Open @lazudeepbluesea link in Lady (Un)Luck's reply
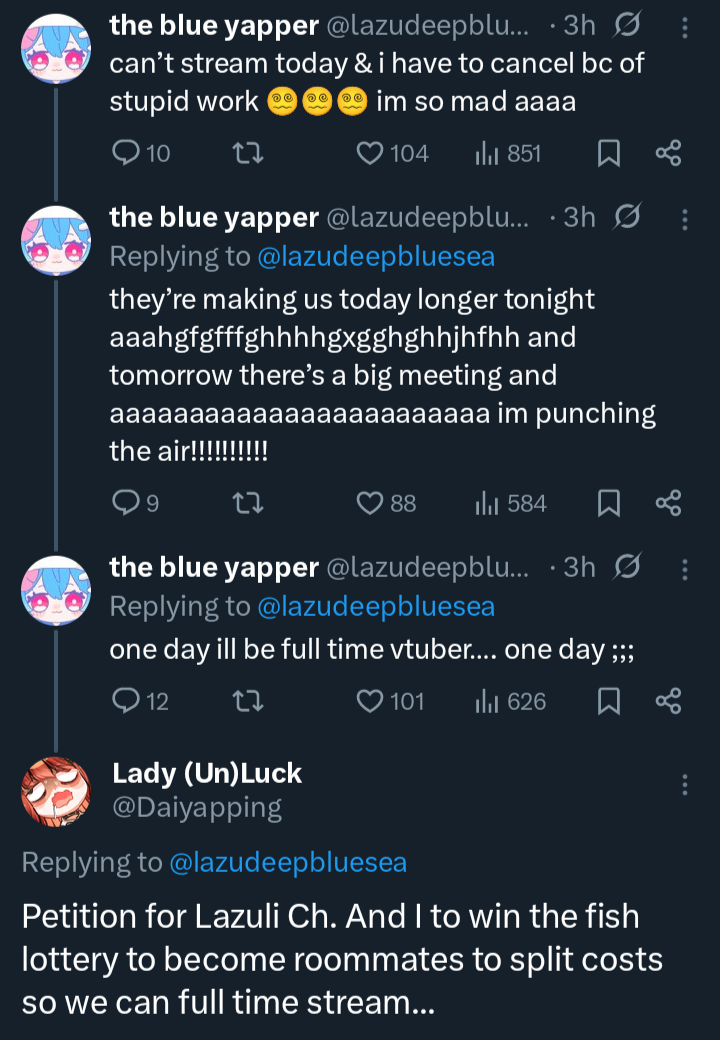 288,862
